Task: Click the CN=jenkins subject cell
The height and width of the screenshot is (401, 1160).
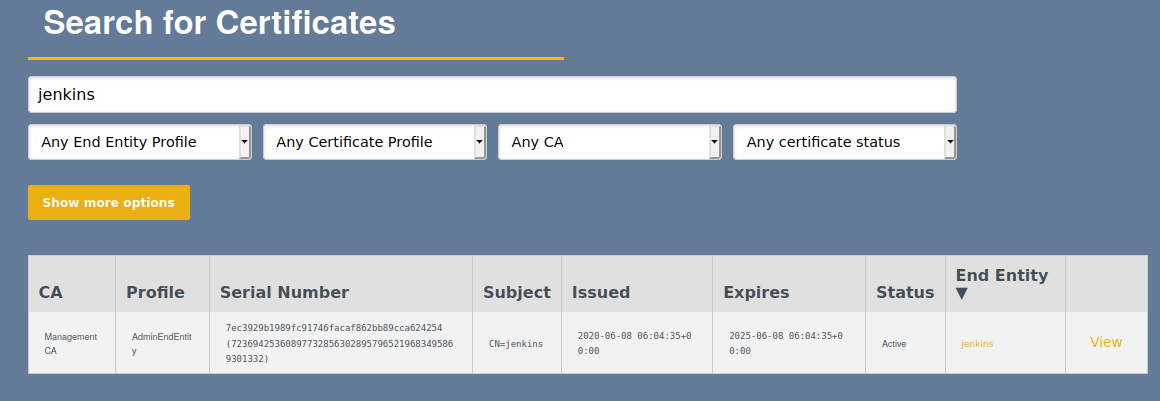Action: click(516, 344)
